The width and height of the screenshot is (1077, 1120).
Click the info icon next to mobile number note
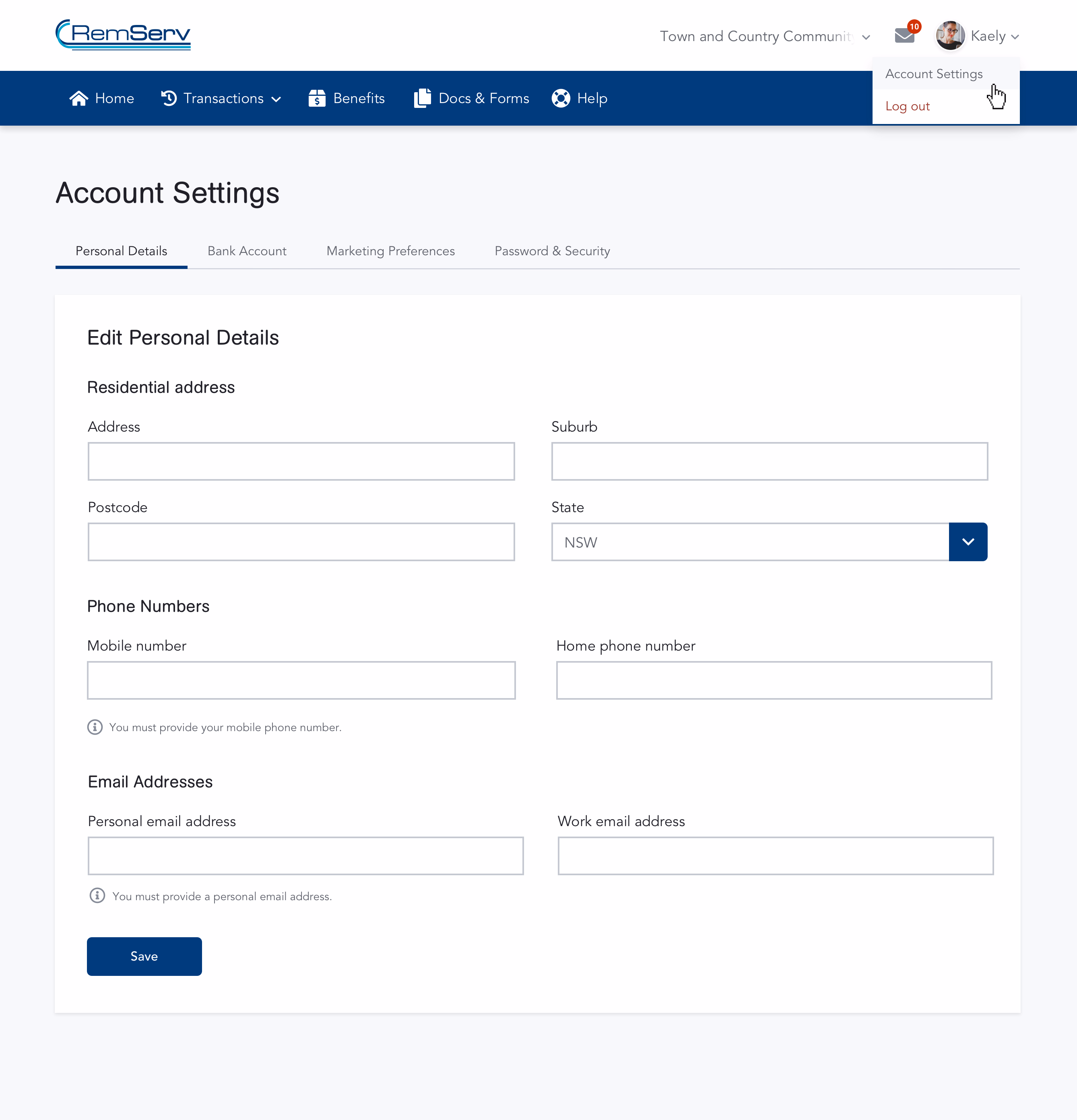tap(95, 727)
